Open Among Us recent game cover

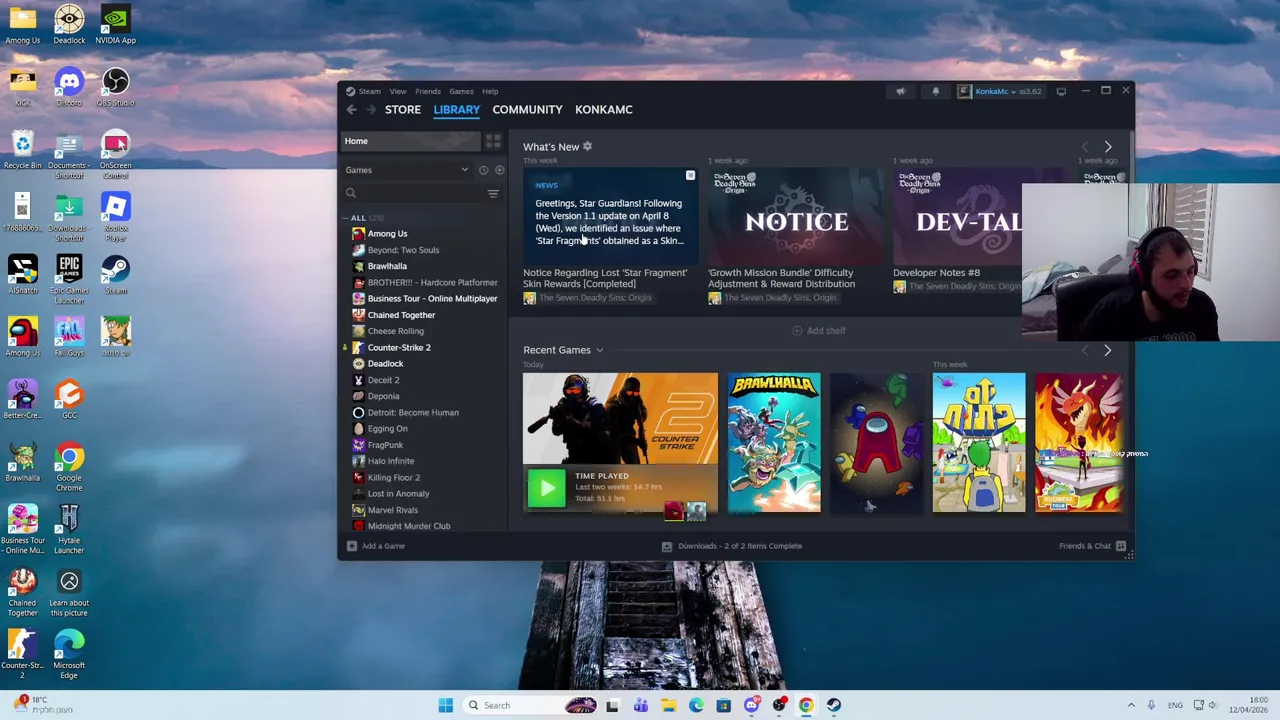pyautogui.click(x=876, y=443)
